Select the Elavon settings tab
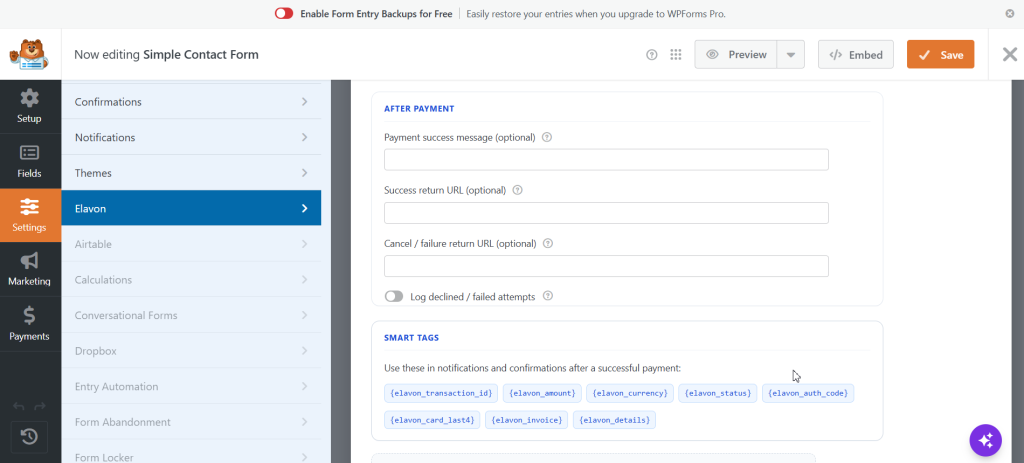Viewport: 1024px width, 463px height. click(x=191, y=208)
